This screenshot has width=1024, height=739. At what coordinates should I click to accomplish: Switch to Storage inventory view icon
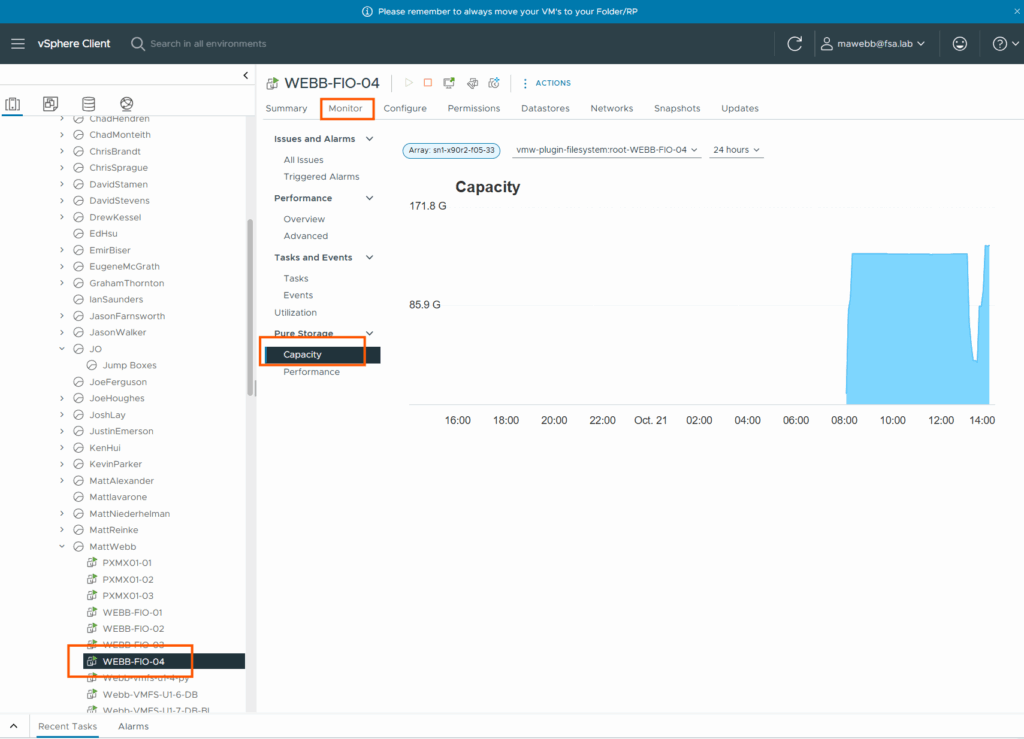[x=88, y=104]
